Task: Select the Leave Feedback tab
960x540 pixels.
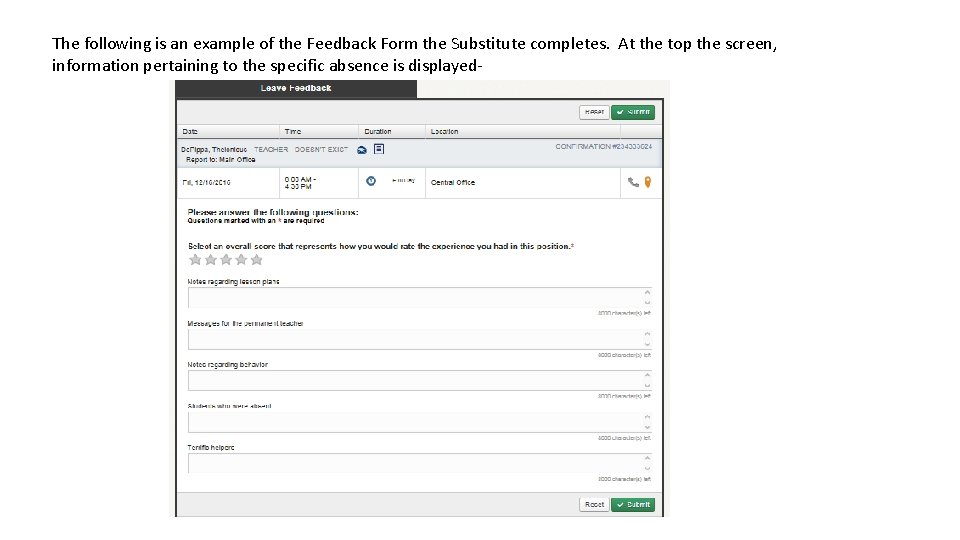Action: click(x=296, y=88)
